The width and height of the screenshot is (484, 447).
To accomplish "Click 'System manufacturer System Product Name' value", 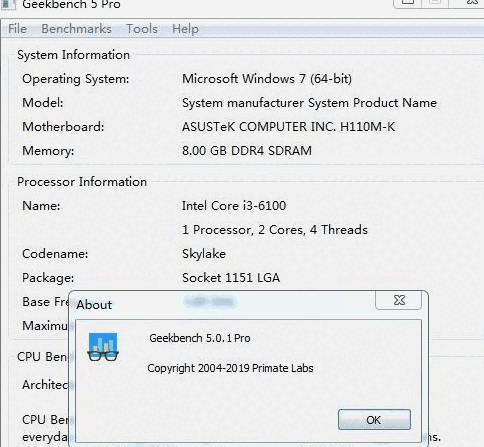I will click(x=309, y=103).
